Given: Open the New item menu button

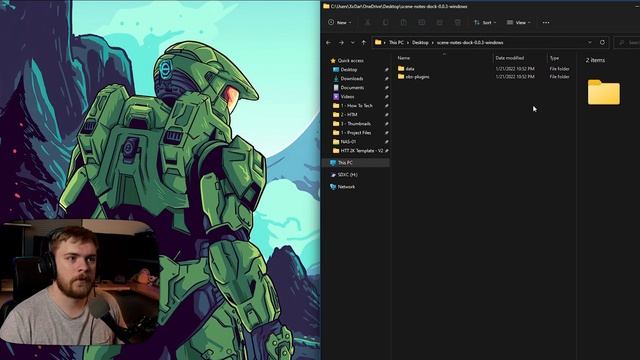Looking at the screenshot, I should [x=340, y=22].
